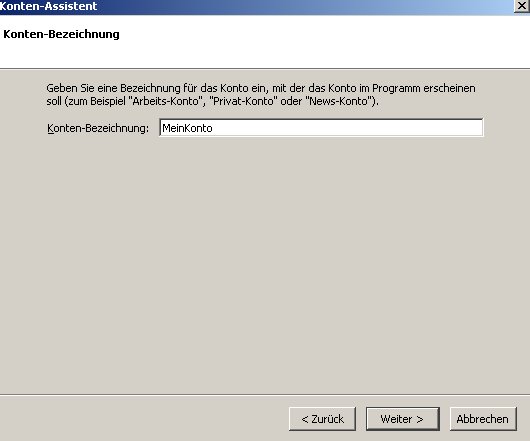Click the word erscheinen in the description
The height and width of the screenshot is (441, 530).
coord(450,88)
